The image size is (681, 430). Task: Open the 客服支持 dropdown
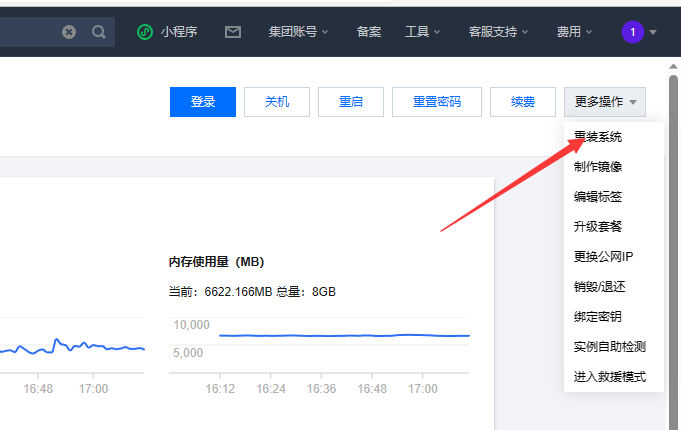click(498, 32)
